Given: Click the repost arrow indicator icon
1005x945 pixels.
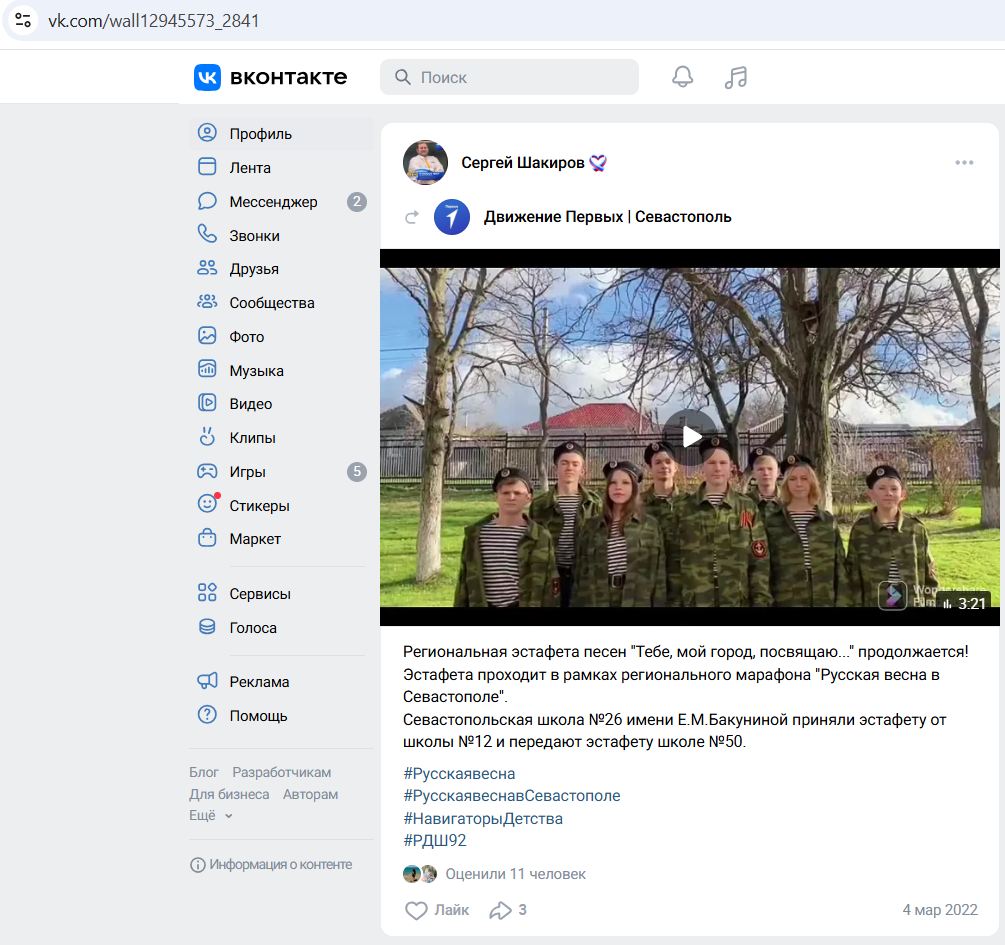Looking at the screenshot, I should point(412,217).
